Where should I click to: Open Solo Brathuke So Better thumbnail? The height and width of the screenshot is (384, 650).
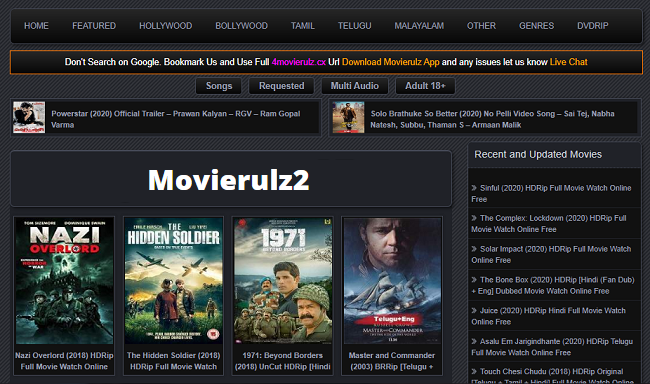(x=348, y=117)
